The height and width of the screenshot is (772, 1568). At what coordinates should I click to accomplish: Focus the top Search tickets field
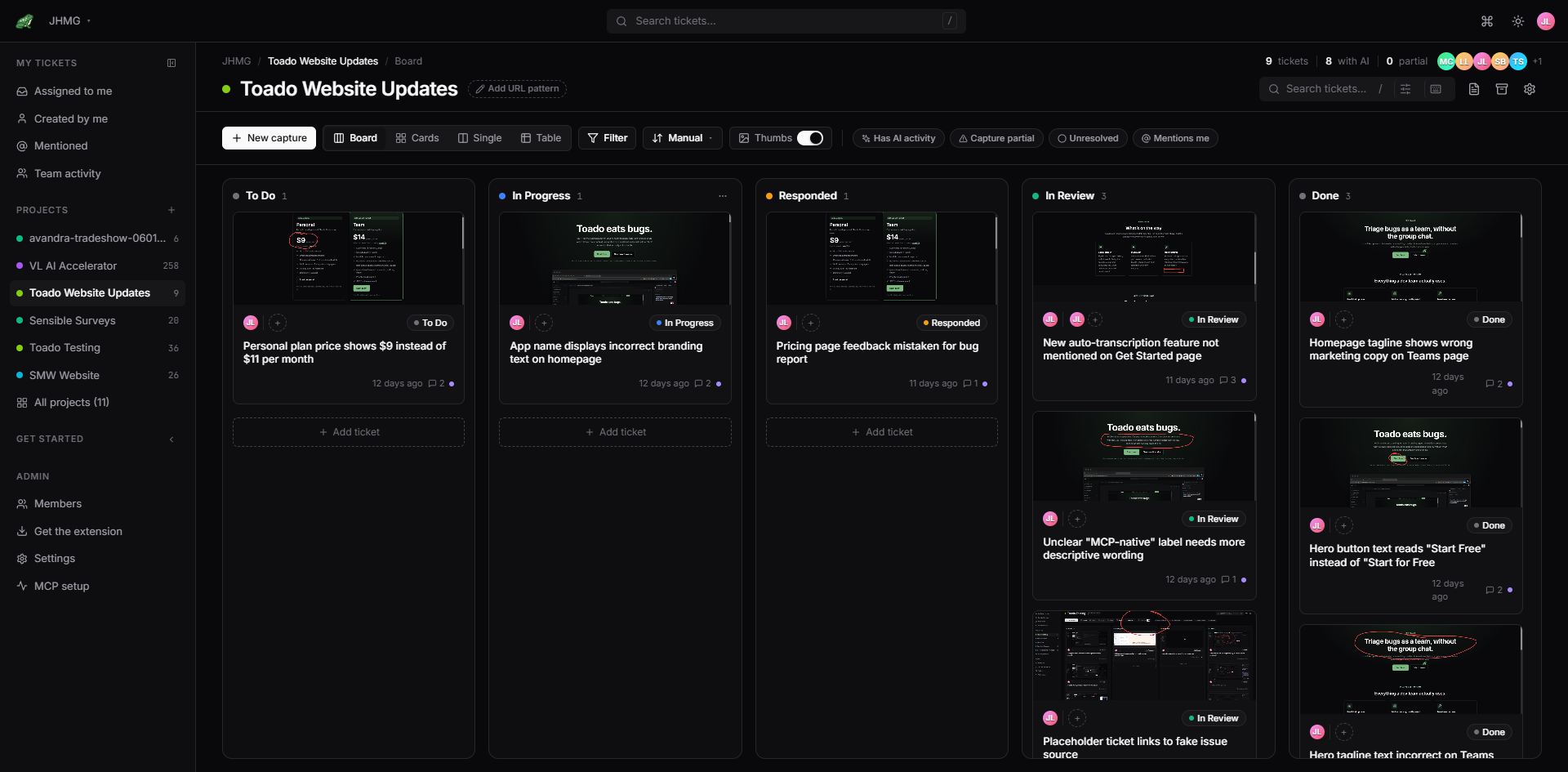click(x=786, y=21)
